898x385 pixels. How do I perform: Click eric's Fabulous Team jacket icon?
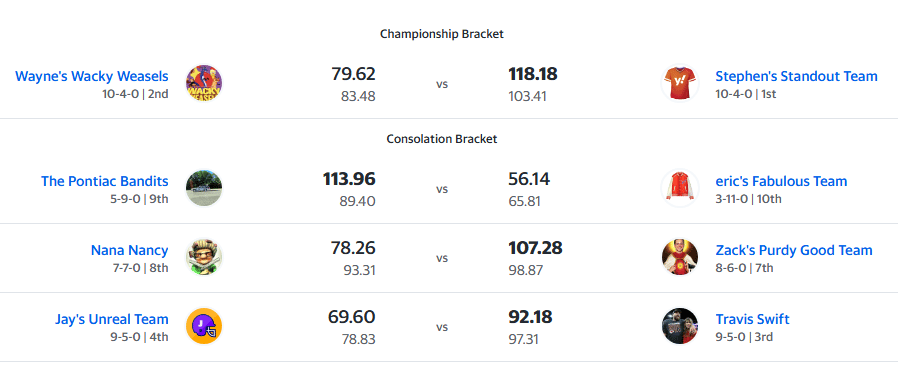click(x=680, y=188)
